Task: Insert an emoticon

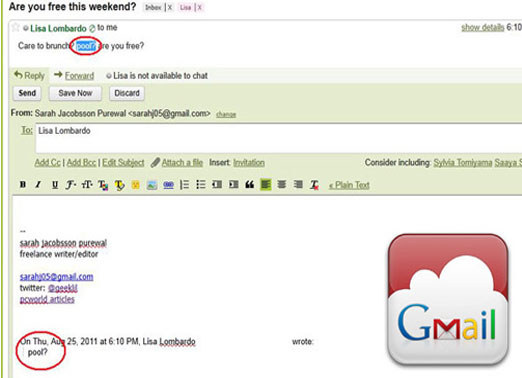Action: coord(135,185)
